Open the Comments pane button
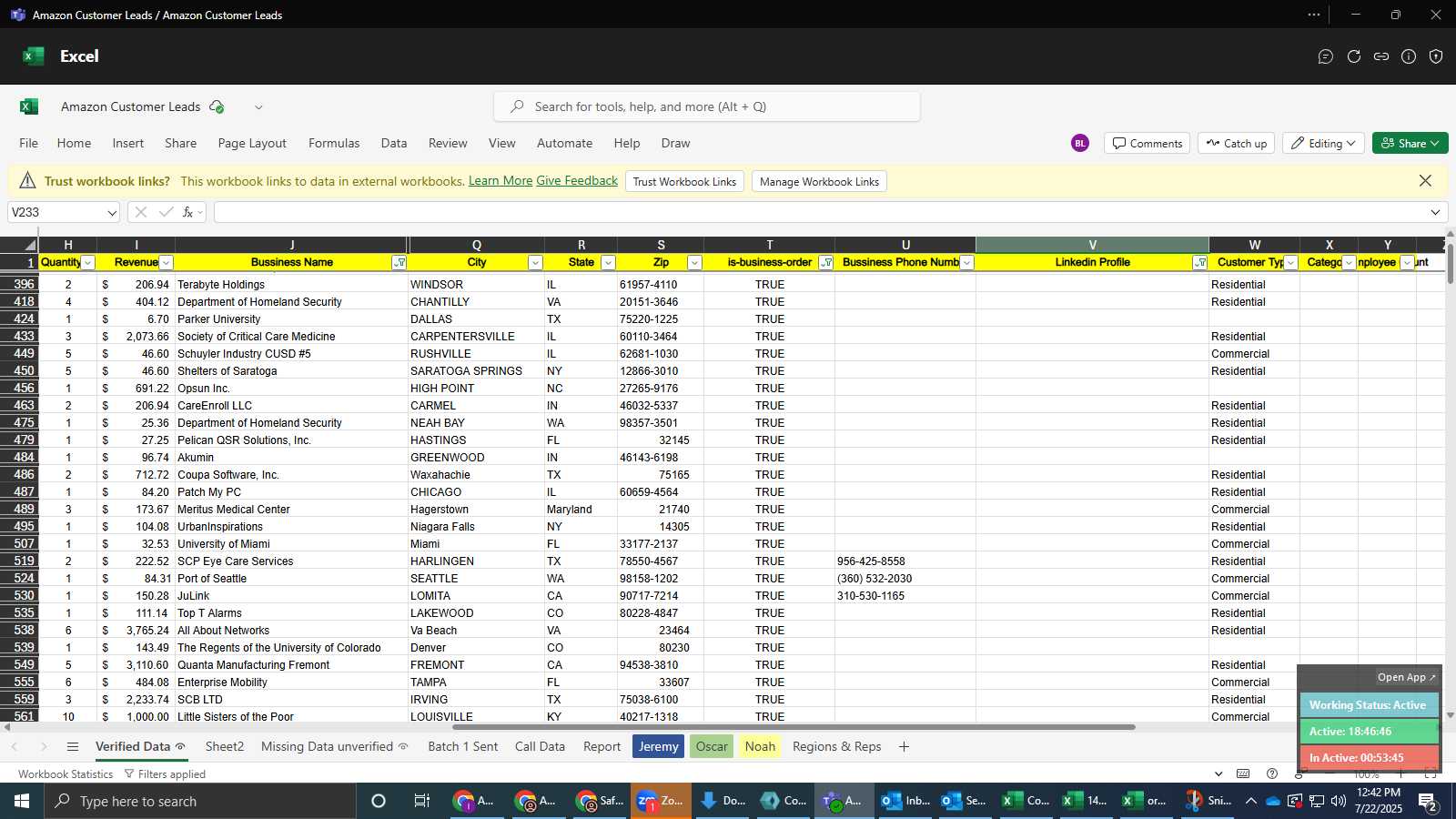Screen dimensions: 1456x819 pyautogui.click(x=1148, y=143)
